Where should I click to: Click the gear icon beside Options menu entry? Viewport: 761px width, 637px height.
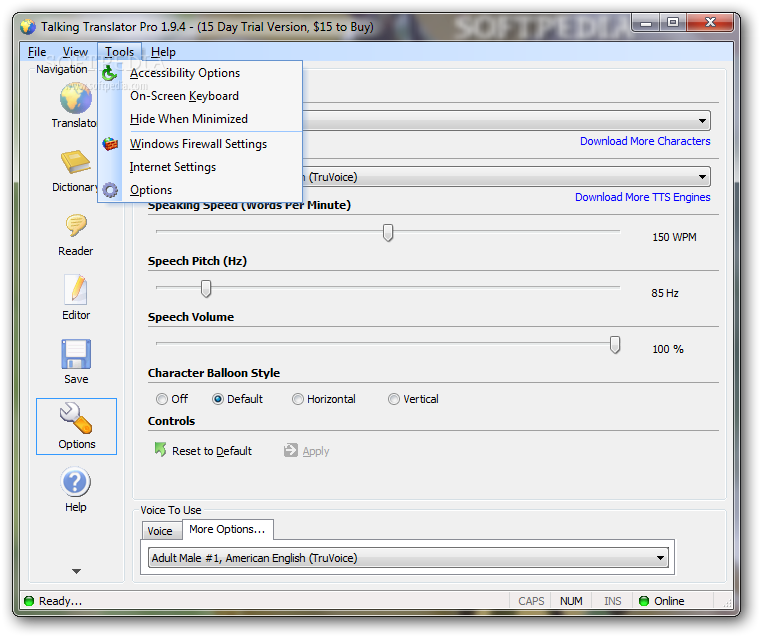point(110,190)
